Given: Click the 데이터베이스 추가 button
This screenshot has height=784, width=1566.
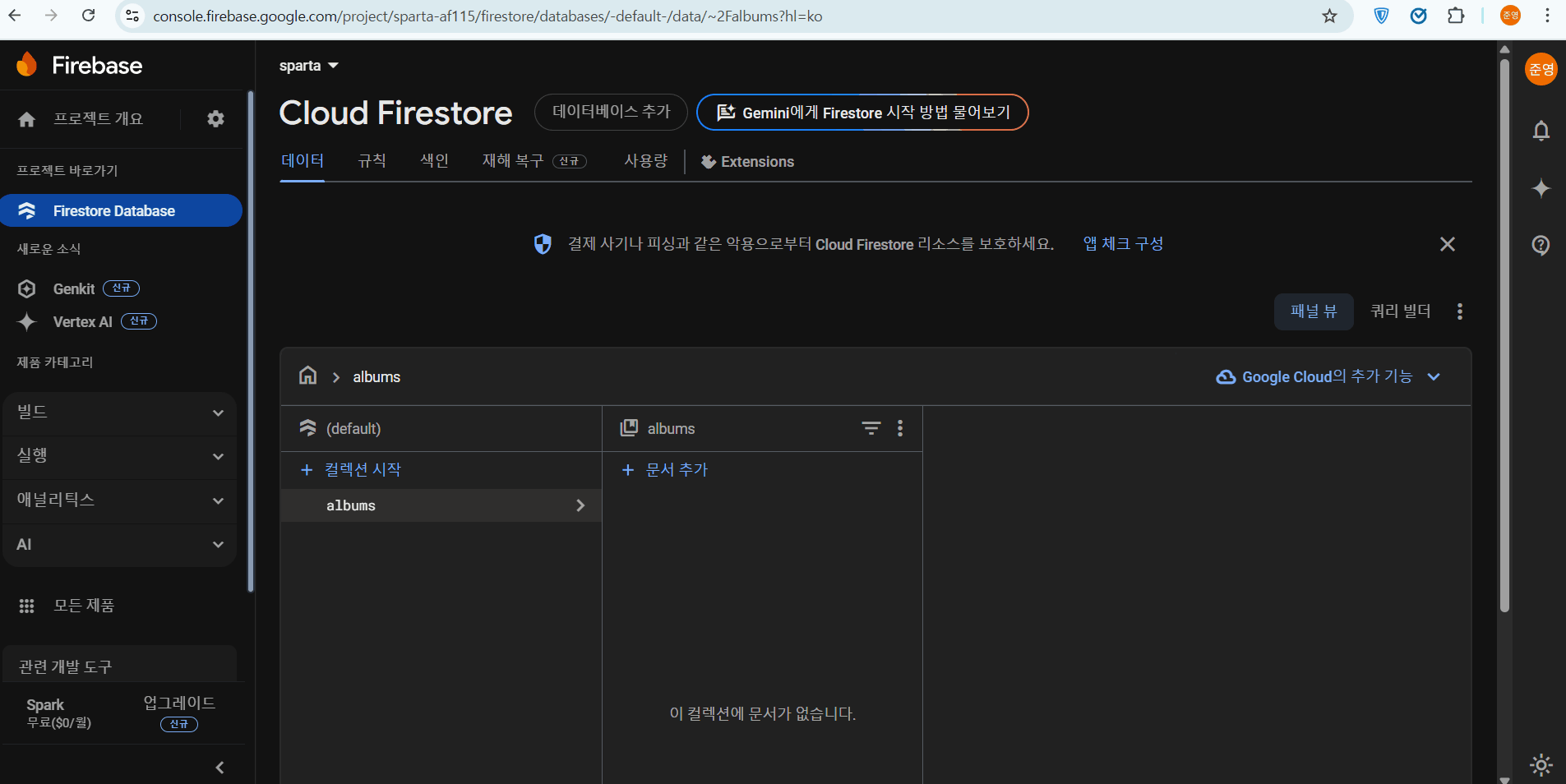Looking at the screenshot, I should pyautogui.click(x=611, y=112).
